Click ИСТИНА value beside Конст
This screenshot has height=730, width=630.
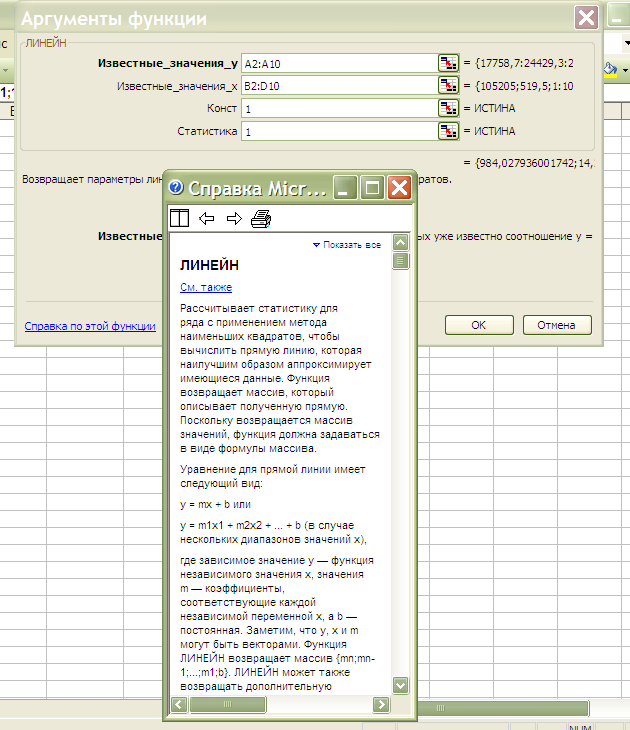coord(495,108)
